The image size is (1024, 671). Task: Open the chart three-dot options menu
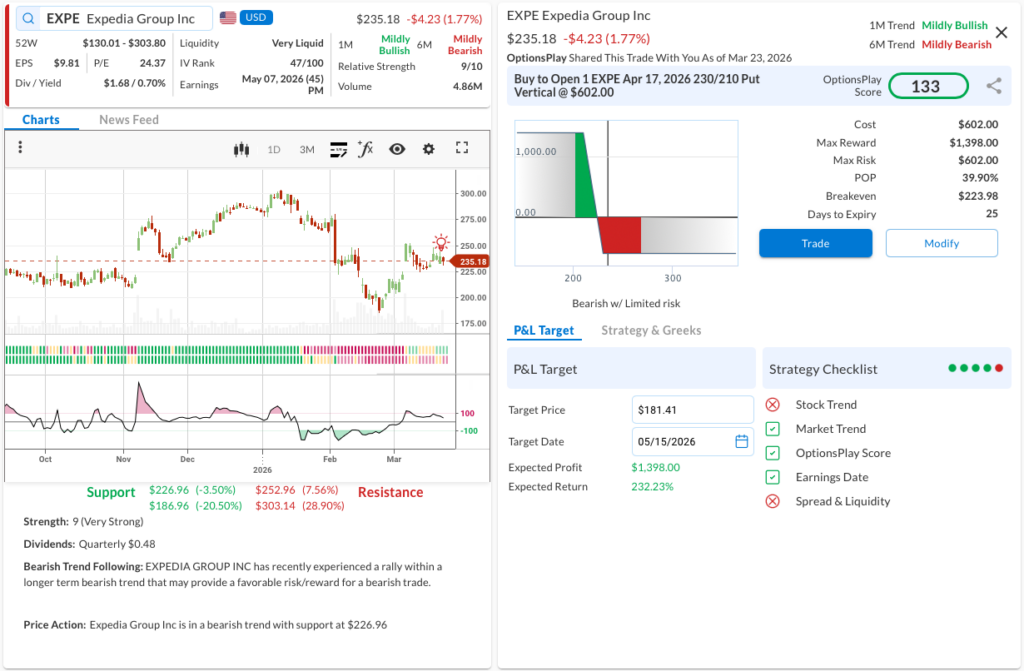tap(20, 148)
